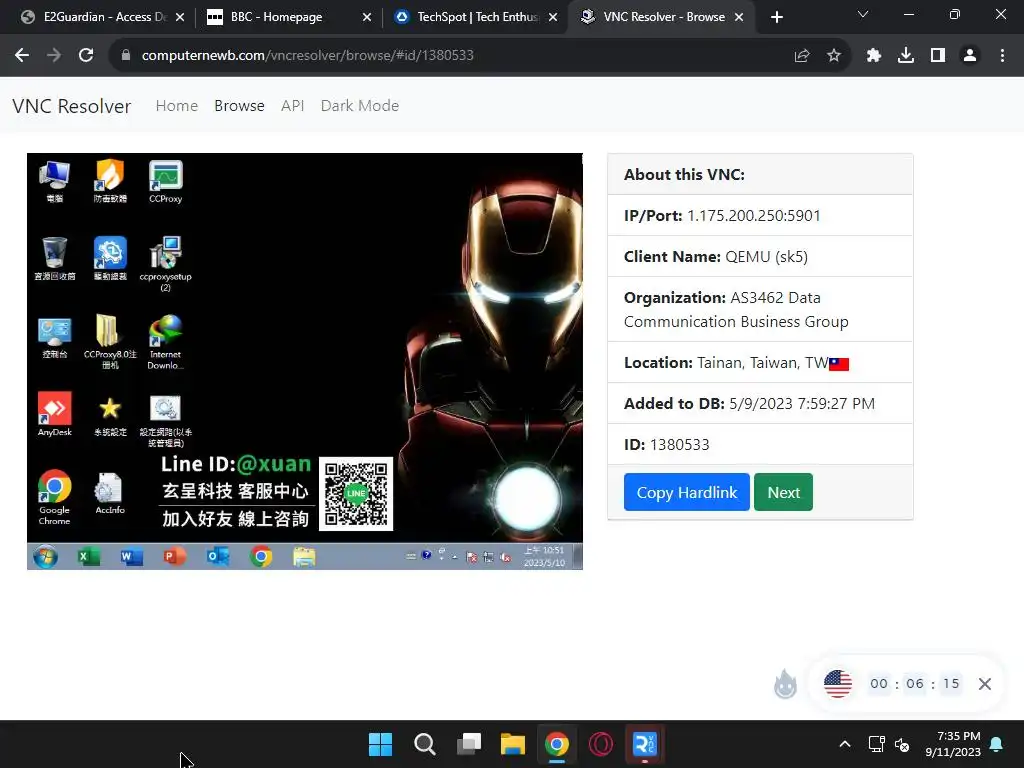This screenshot has width=1024, height=768.
Task: Expand the tab search chevron
Action: pyautogui.click(x=863, y=14)
